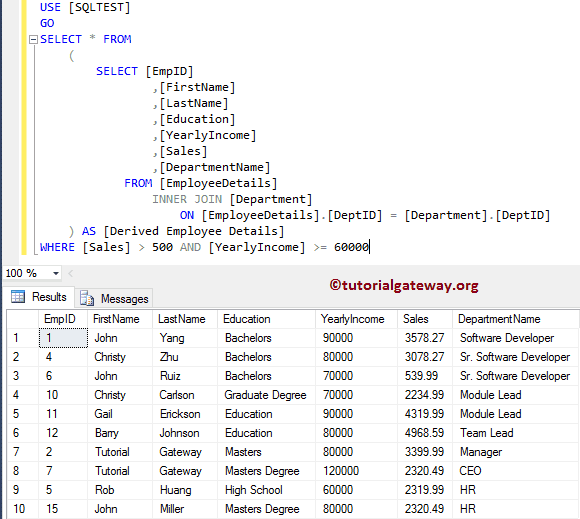Click the top-left corner cell of results grid

click(23, 319)
